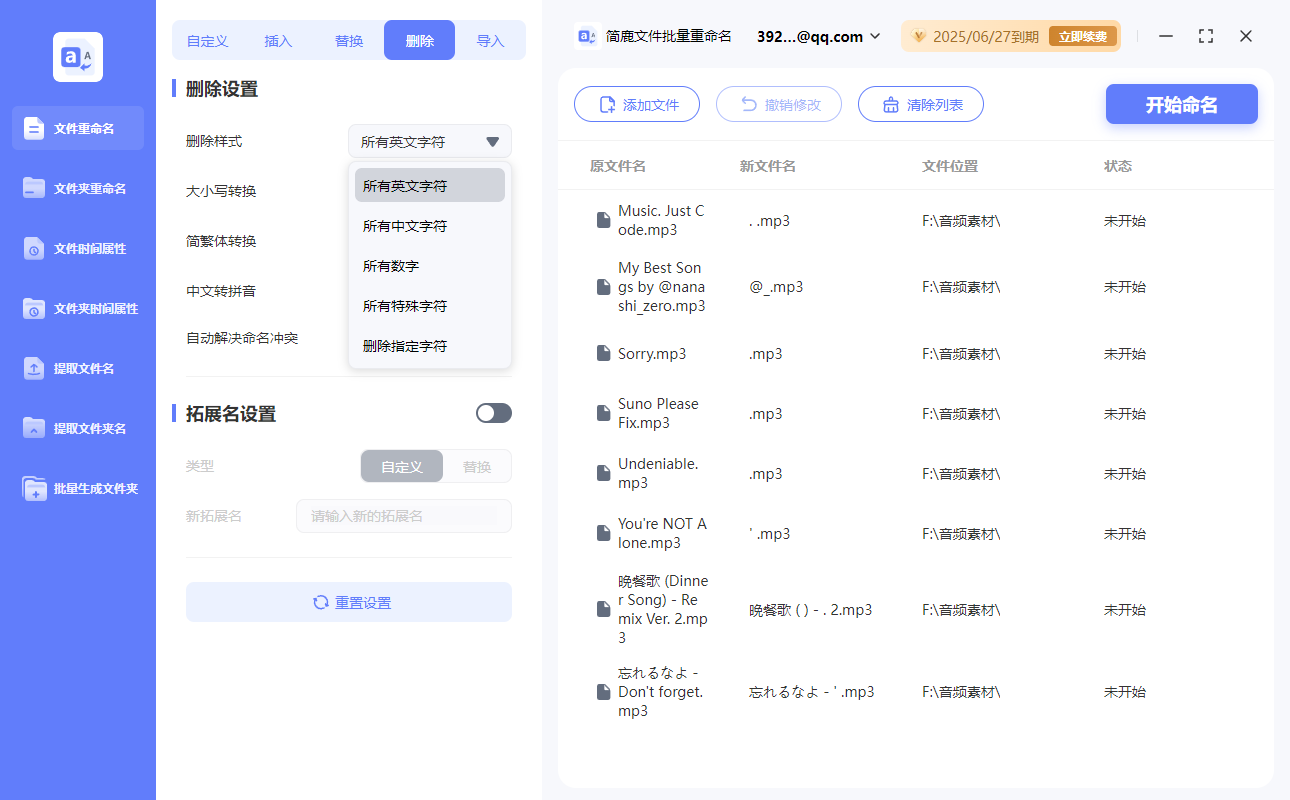Select the 文件重命名 sidebar icon
The height and width of the screenshot is (800, 1290).
click(78, 128)
